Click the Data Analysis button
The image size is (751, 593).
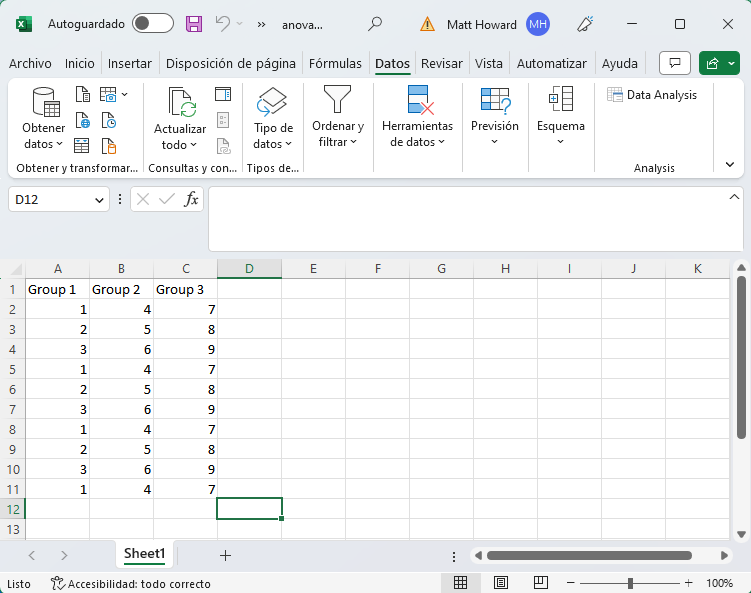[652, 95]
